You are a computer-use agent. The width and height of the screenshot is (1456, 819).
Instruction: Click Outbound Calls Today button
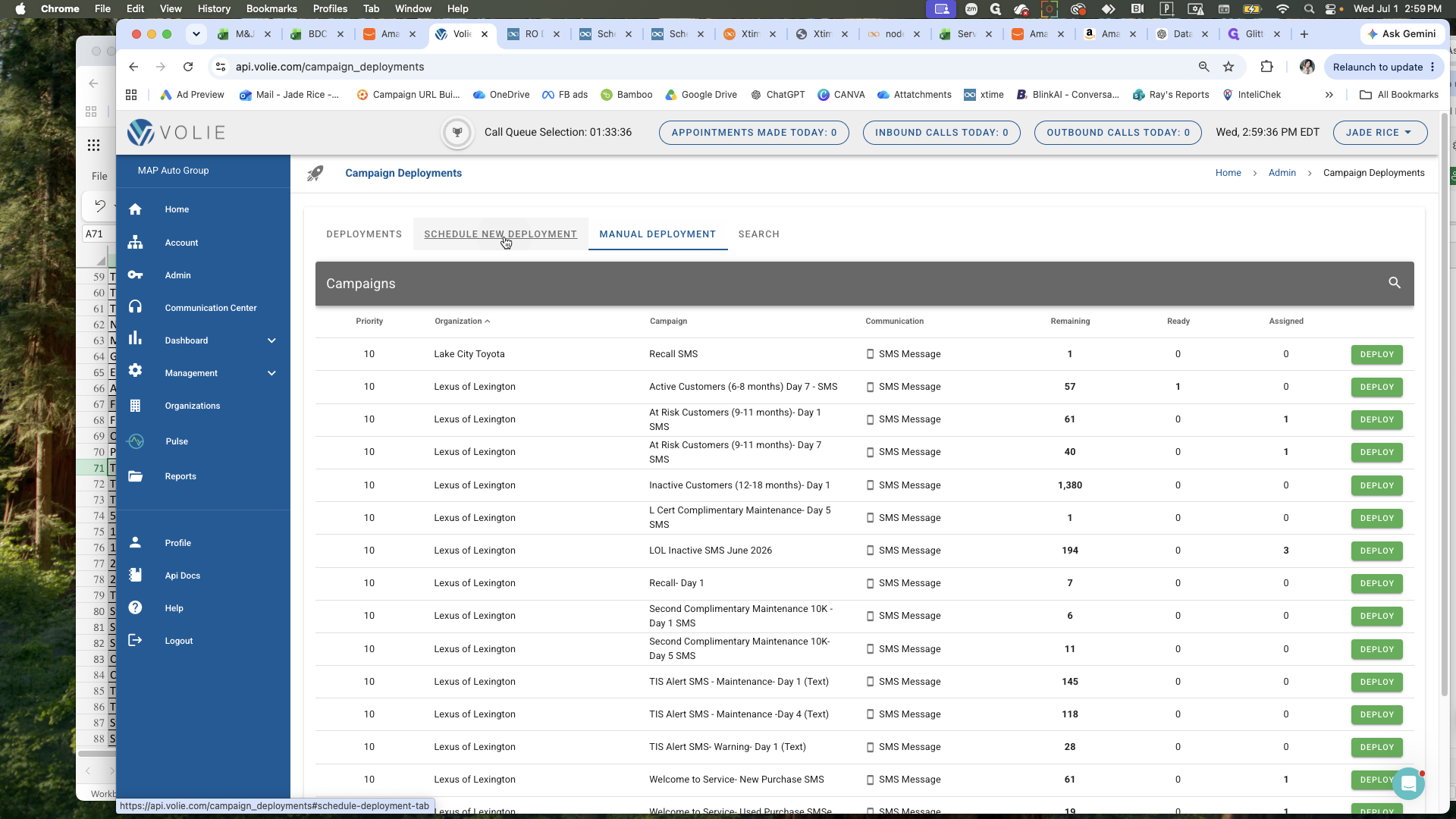click(x=1118, y=133)
